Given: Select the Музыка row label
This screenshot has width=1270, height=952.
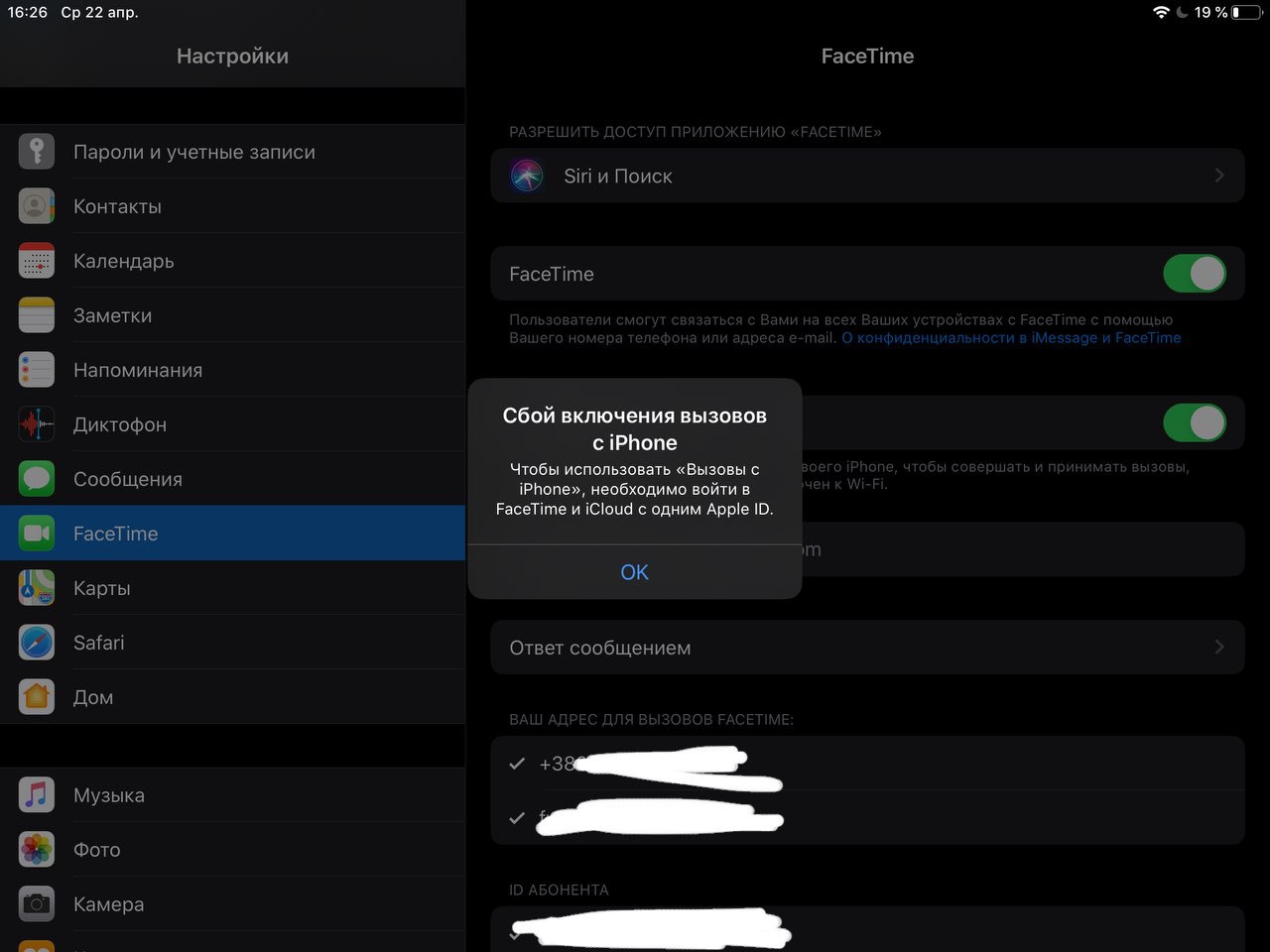Looking at the screenshot, I should pos(109,795).
